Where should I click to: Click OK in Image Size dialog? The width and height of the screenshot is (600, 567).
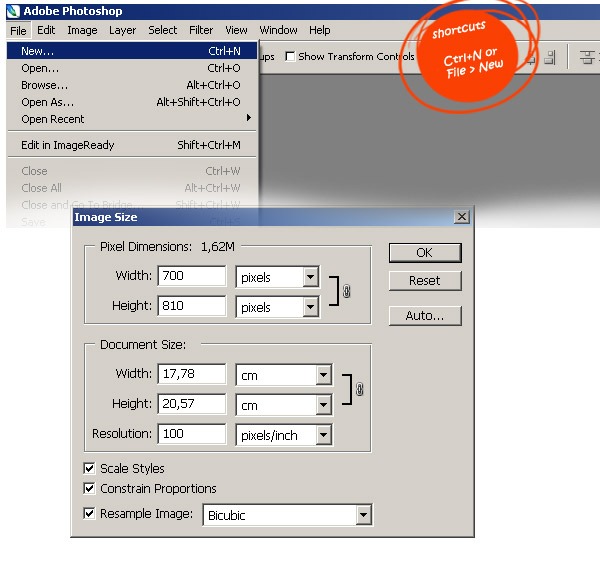(x=425, y=253)
